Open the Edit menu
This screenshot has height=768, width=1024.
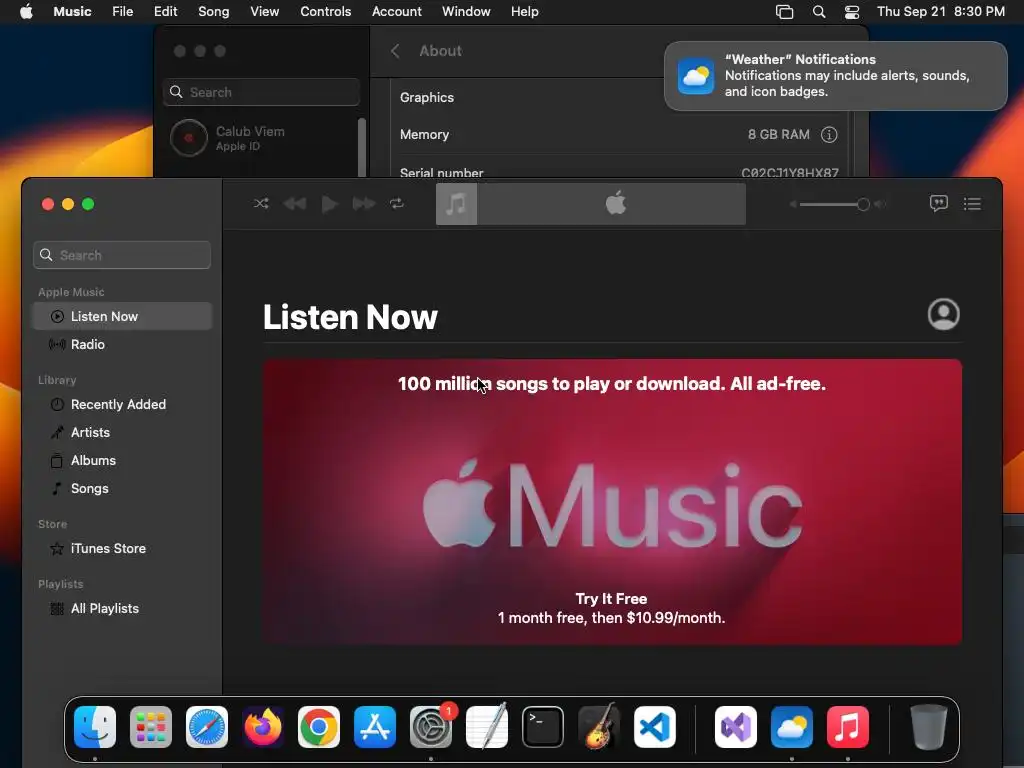click(165, 11)
